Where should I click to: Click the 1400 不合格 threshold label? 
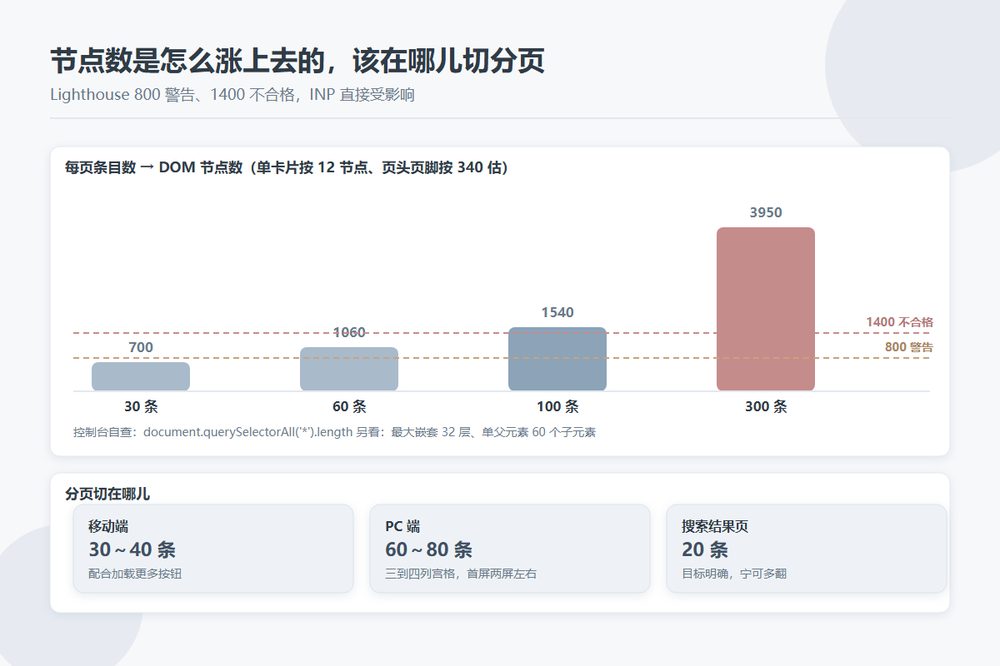(x=899, y=322)
